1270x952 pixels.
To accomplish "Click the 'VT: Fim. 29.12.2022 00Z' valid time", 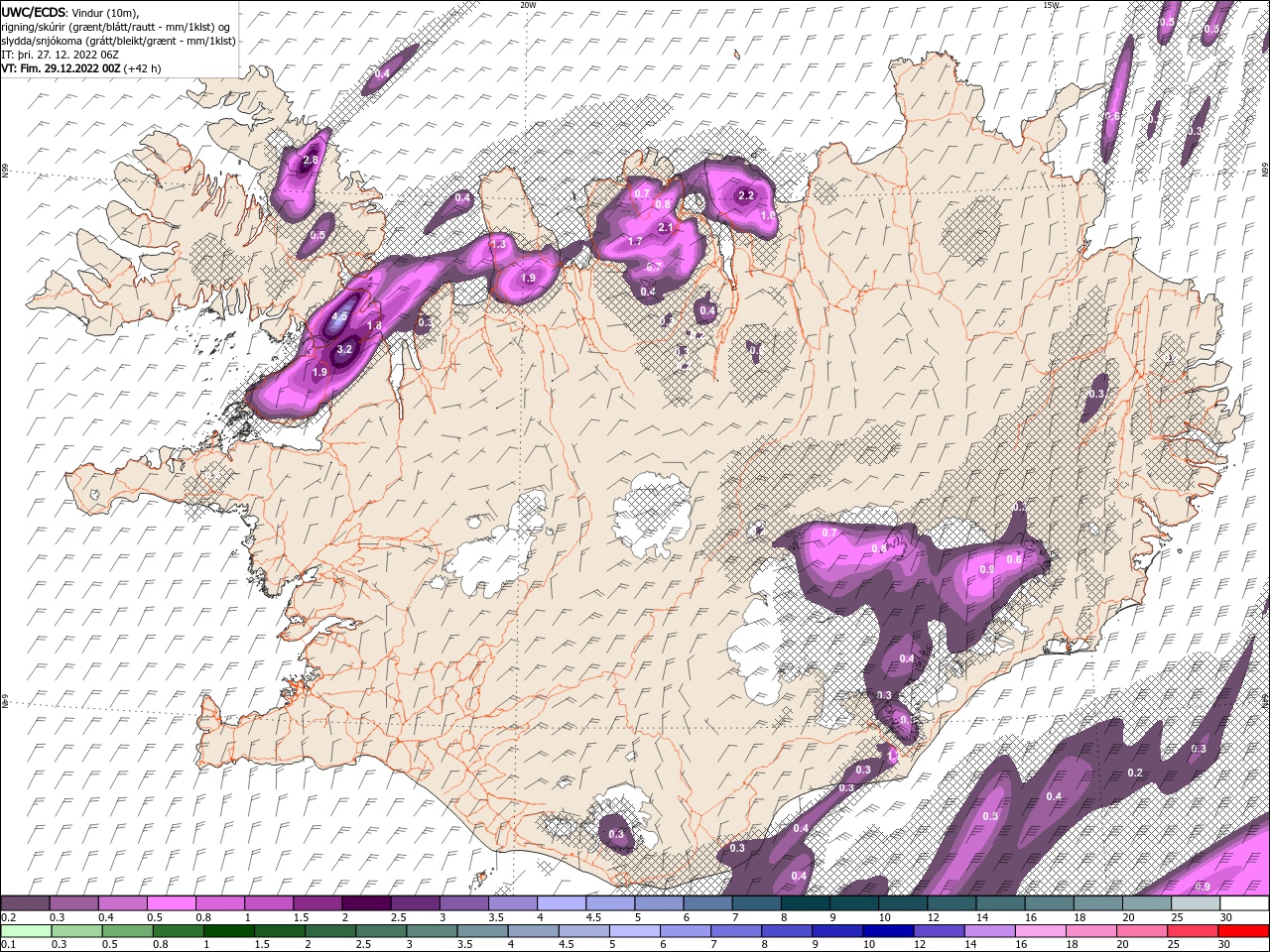I will pyautogui.click(x=62, y=68).
